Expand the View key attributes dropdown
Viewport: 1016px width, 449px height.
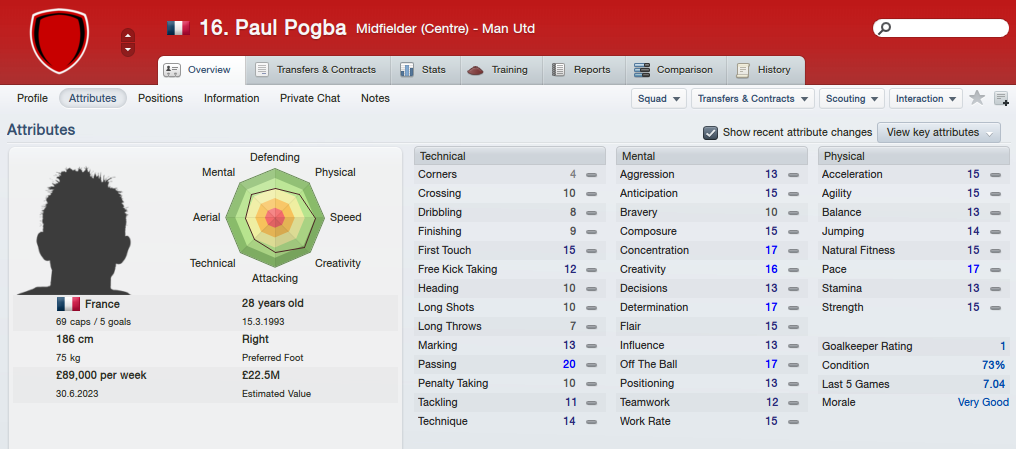coord(938,132)
